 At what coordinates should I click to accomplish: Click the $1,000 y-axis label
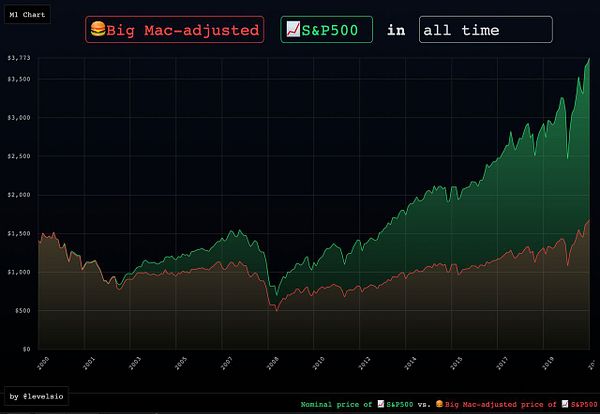click(x=19, y=272)
